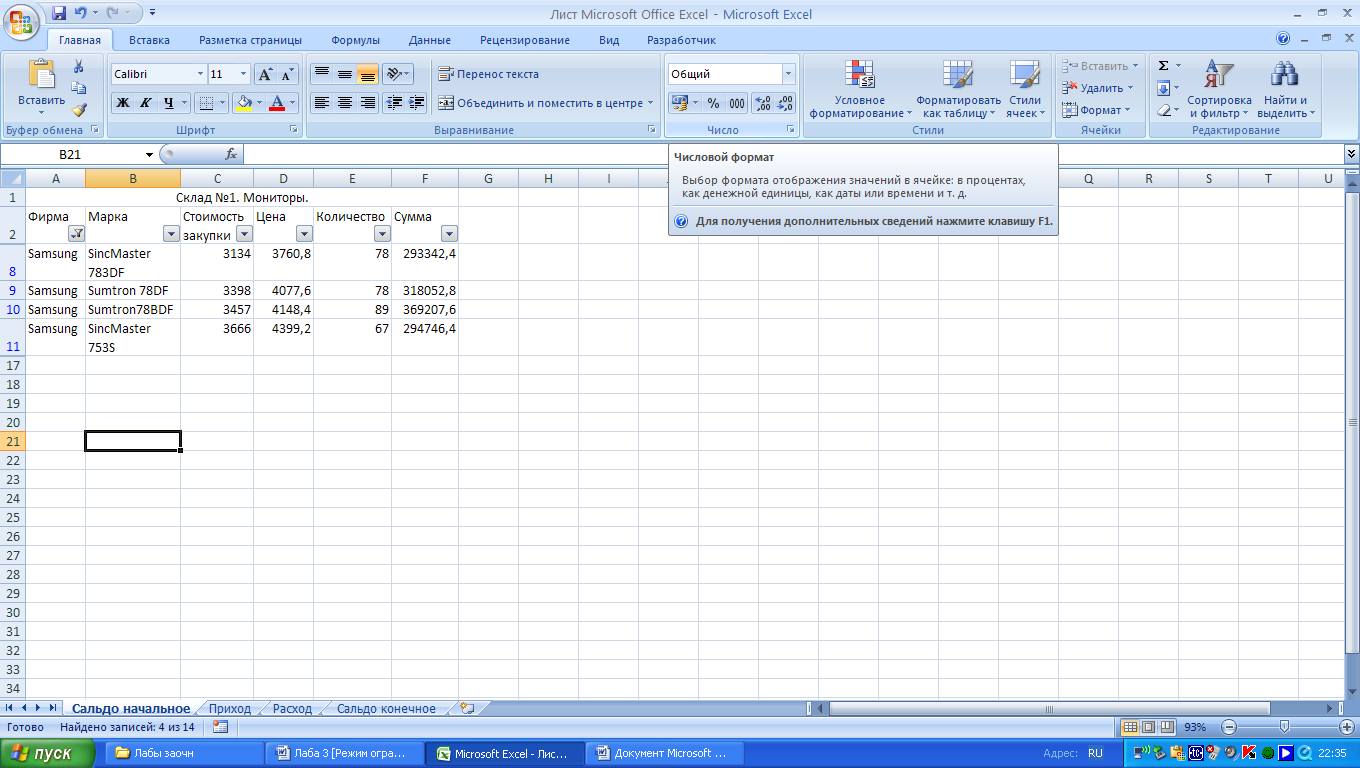Increase font size with large A
This screenshot has height=768, width=1360.
265,74
